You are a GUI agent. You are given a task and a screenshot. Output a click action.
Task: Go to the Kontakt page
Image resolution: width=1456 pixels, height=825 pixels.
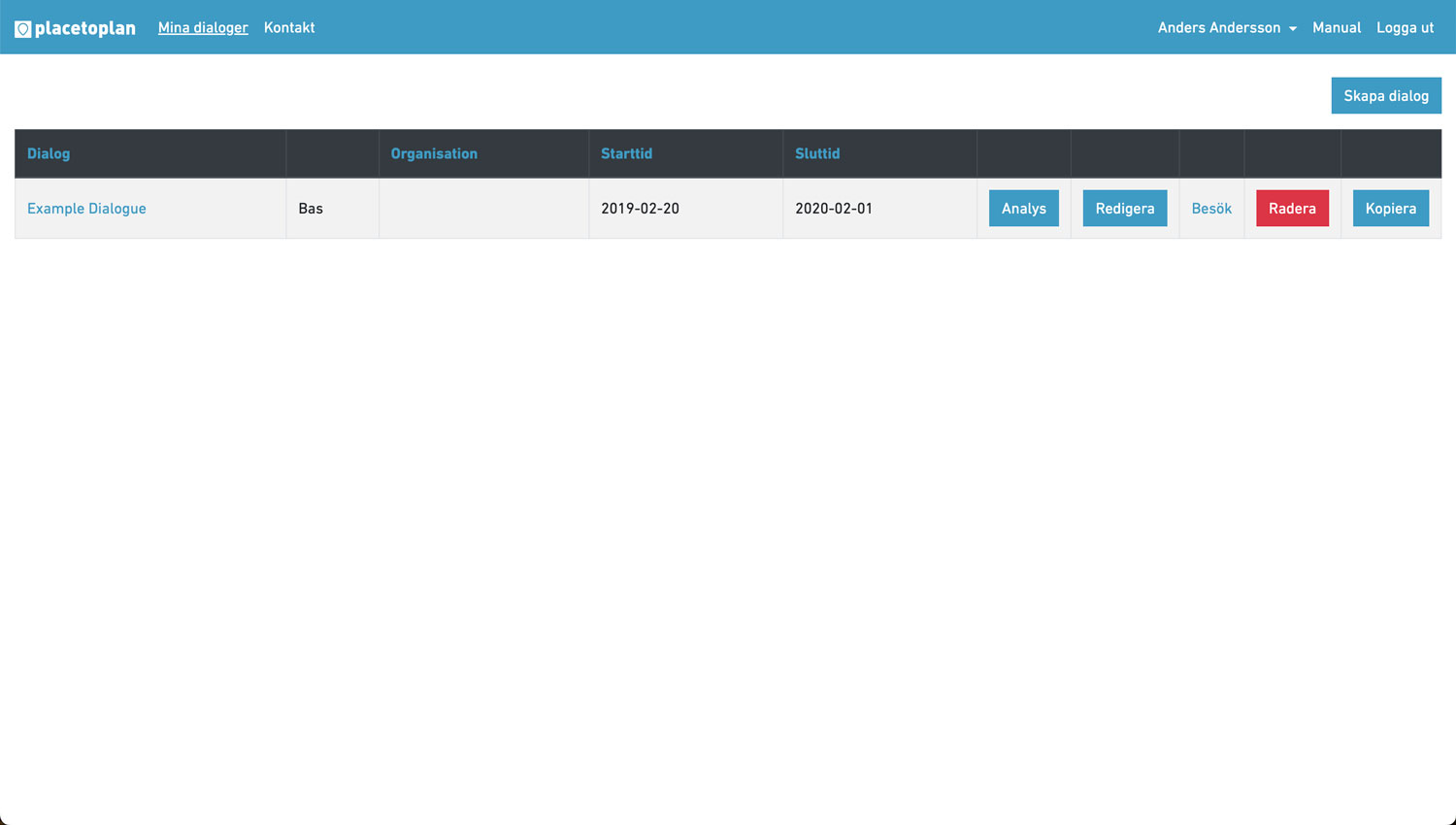(289, 28)
